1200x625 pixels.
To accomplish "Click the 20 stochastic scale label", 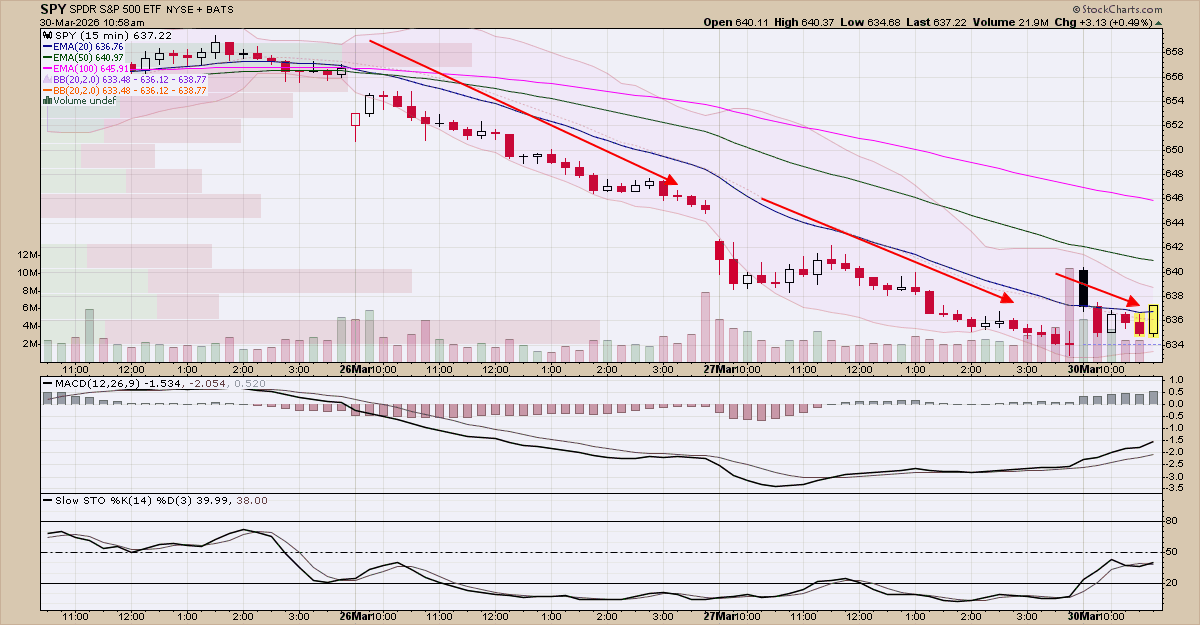I will 1173,583.
